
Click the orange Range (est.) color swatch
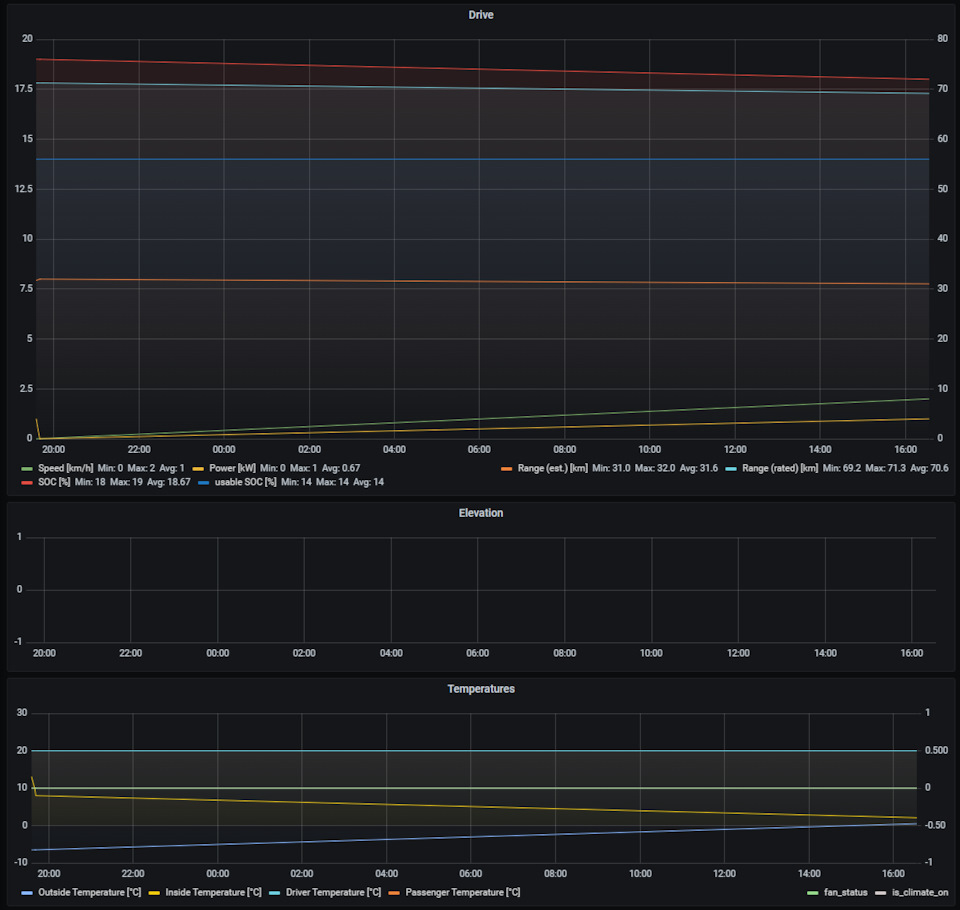click(x=506, y=468)
